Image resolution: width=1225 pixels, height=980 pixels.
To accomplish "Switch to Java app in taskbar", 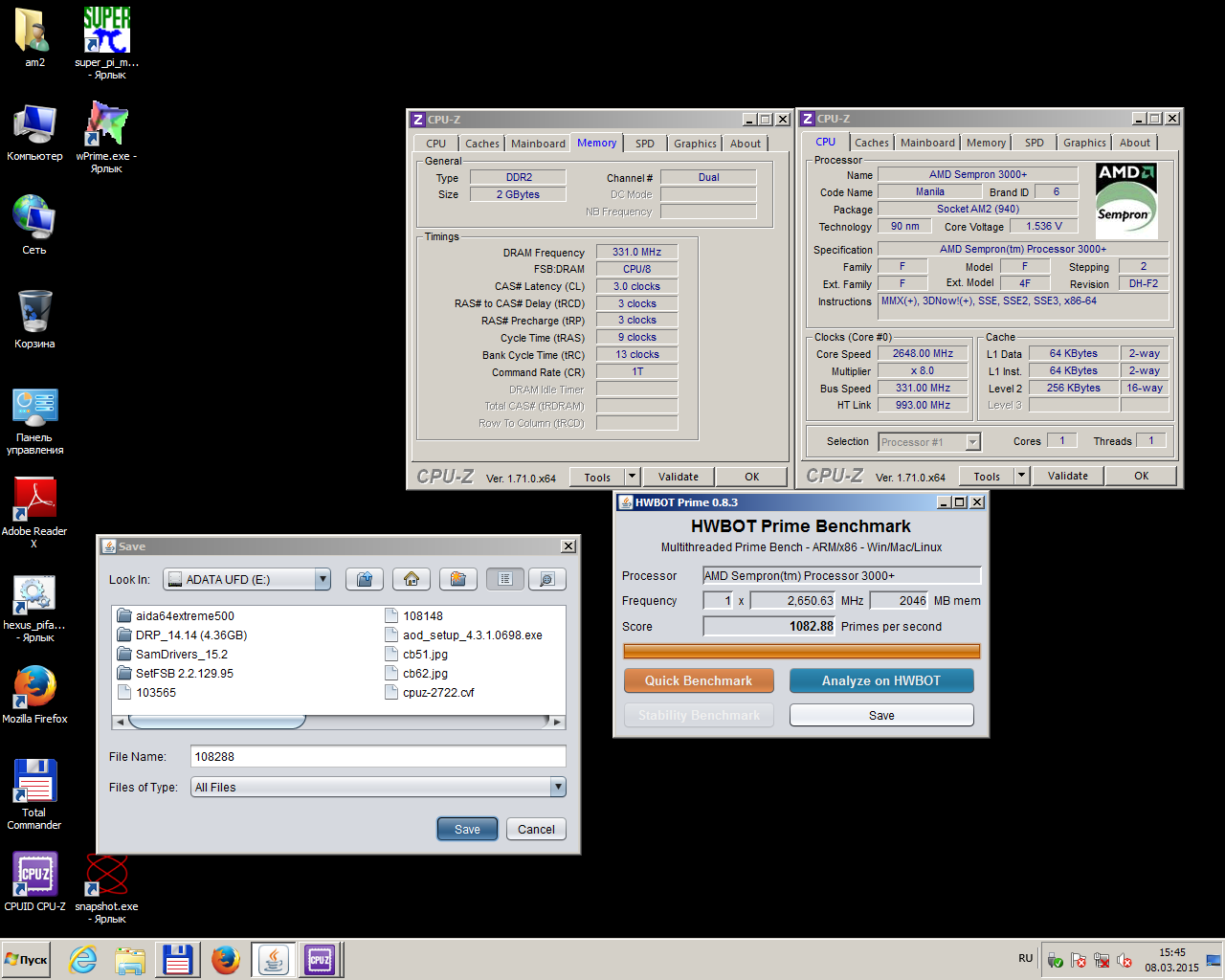I will pyautogui.click(x=274, y=959).
